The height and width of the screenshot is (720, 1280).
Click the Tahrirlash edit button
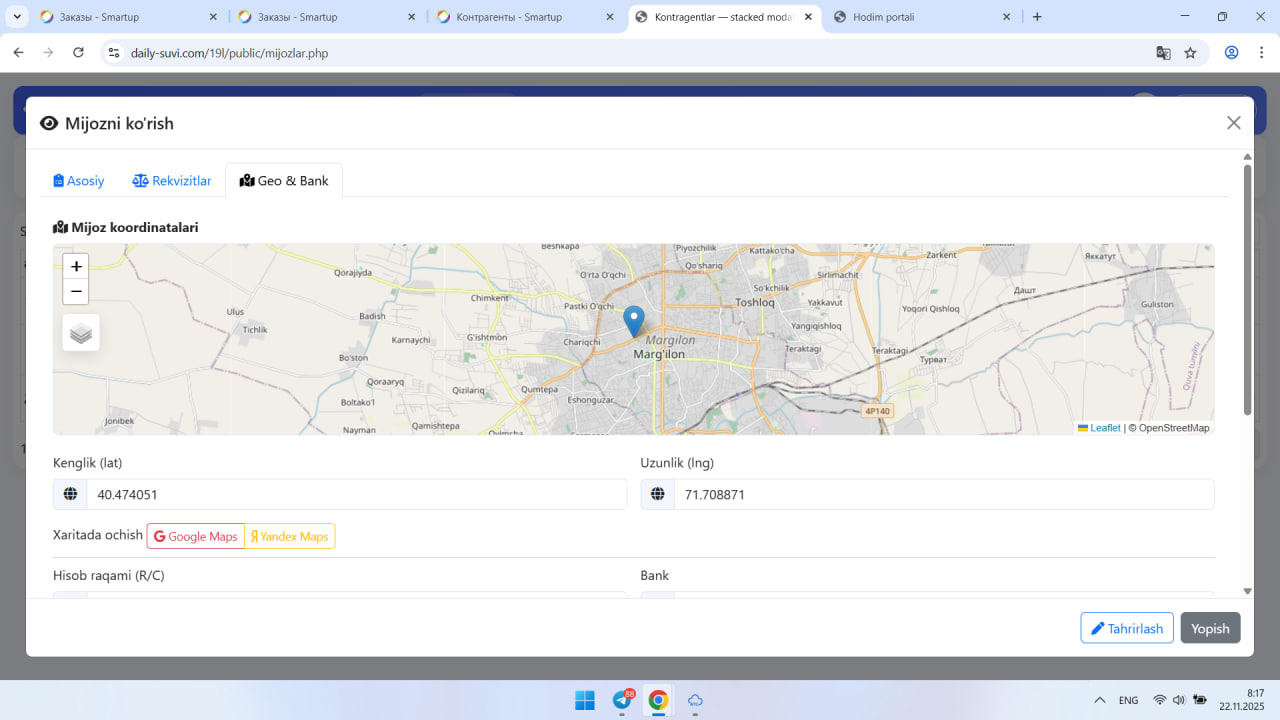(x=1126, y=628)
